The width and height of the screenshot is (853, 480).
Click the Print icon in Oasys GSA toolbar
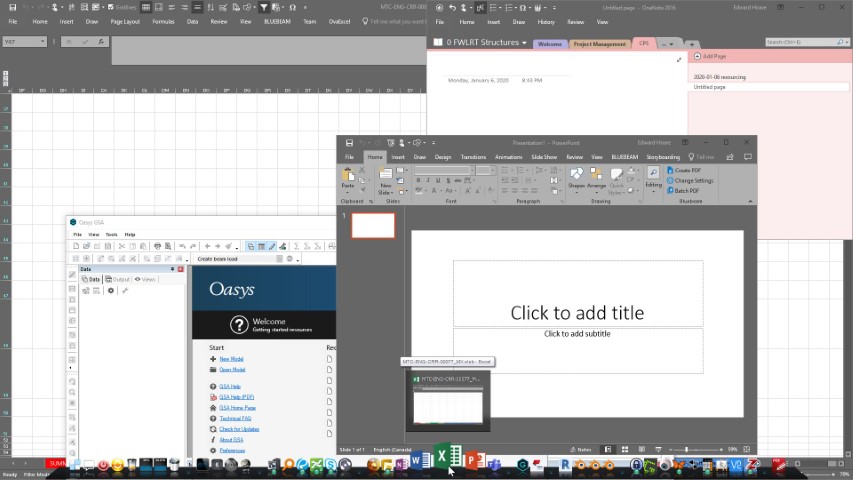[157, 246]
